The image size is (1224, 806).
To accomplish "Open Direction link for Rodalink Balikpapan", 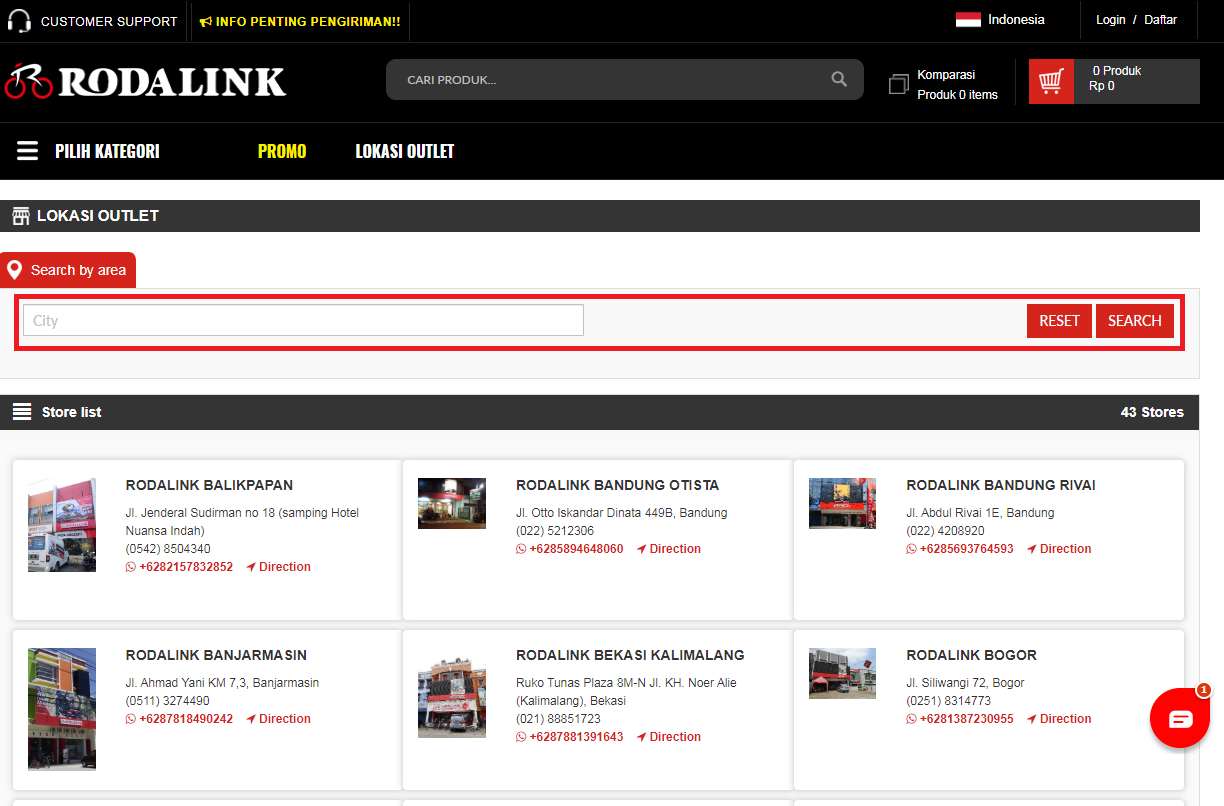I will (278, 567).
